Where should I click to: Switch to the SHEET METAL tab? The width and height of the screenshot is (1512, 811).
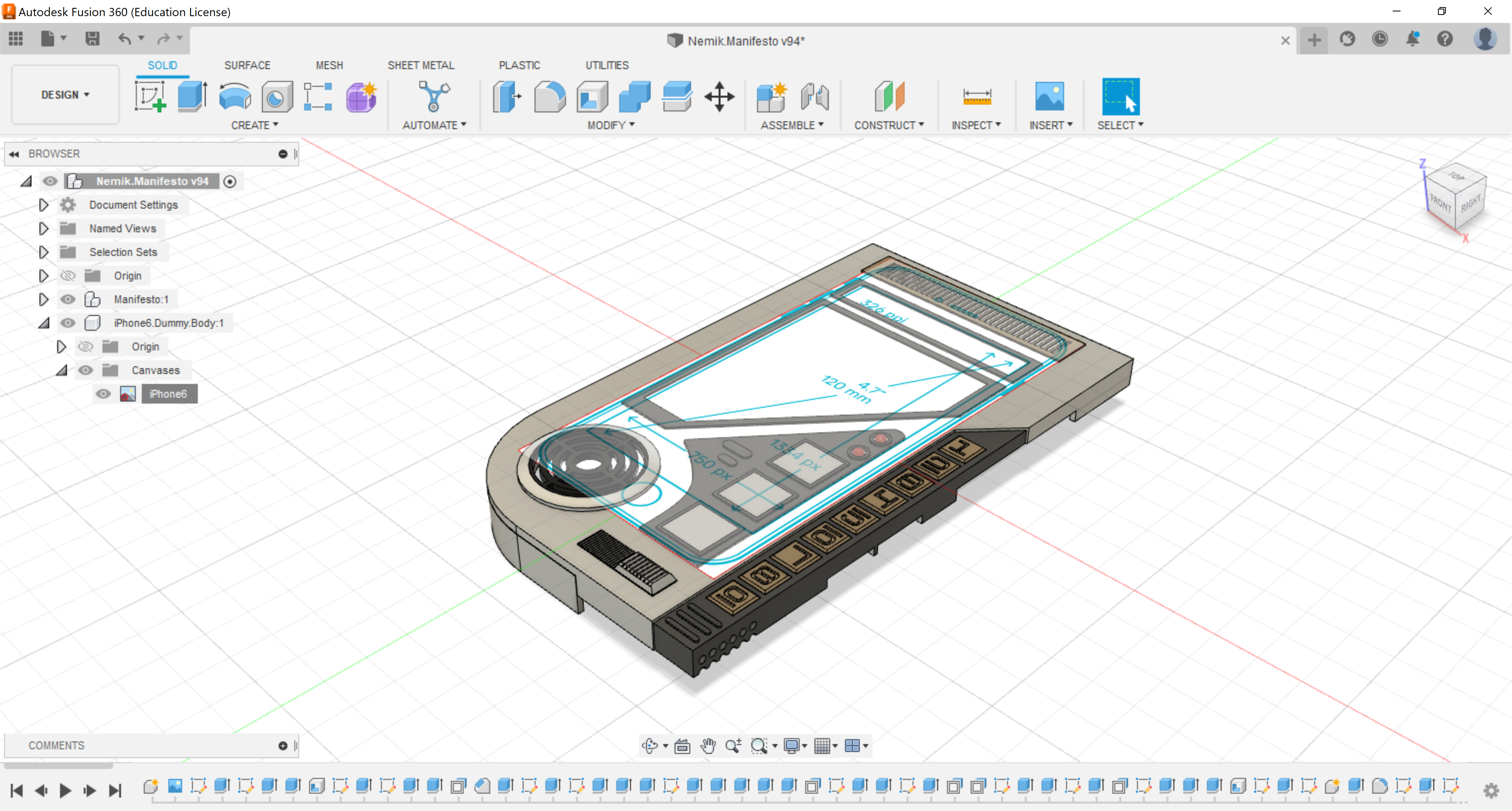click(421, 65)
